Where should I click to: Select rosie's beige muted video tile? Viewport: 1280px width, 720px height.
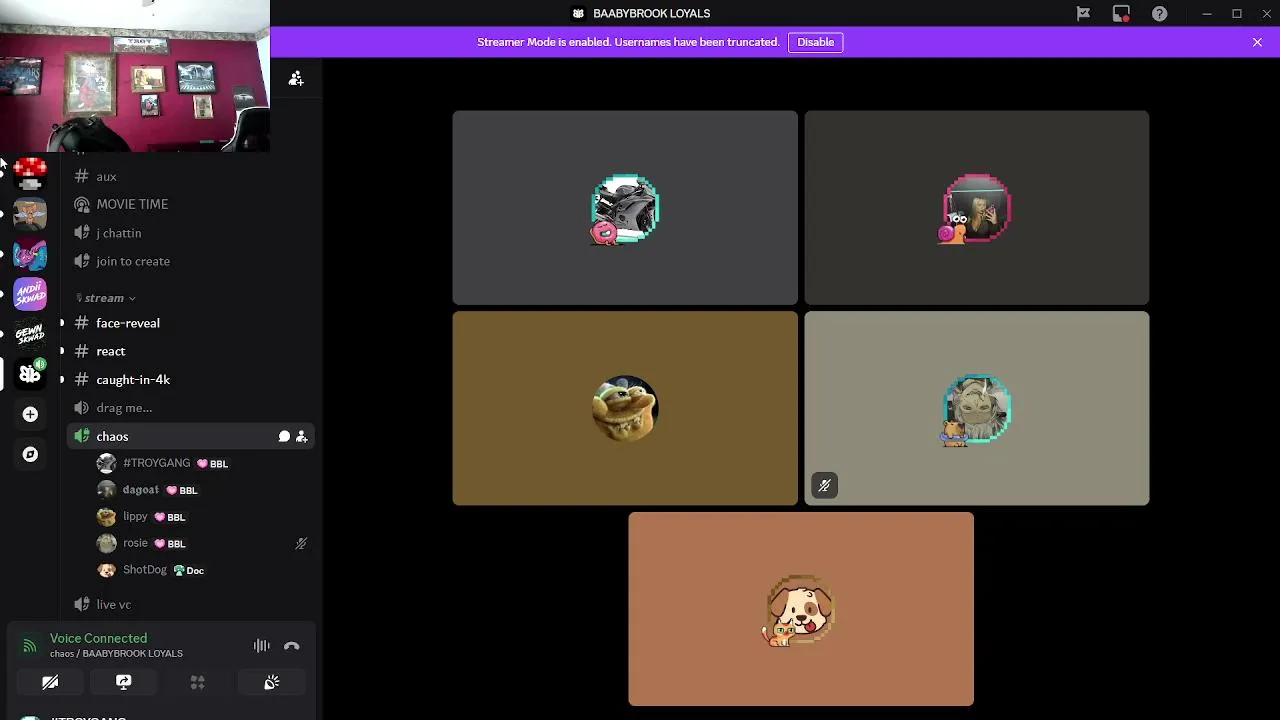[977, 408]
